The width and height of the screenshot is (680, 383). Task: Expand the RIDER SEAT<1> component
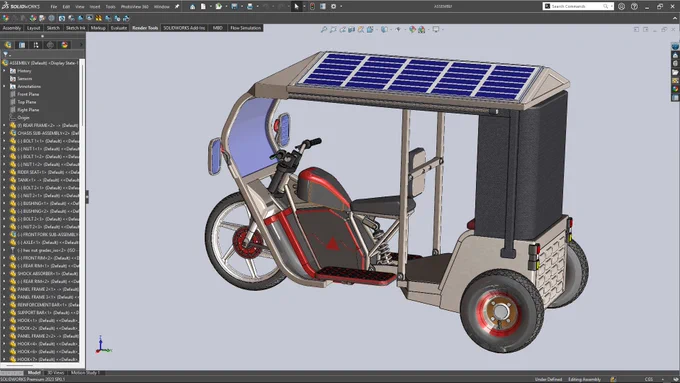click(4, 172)
